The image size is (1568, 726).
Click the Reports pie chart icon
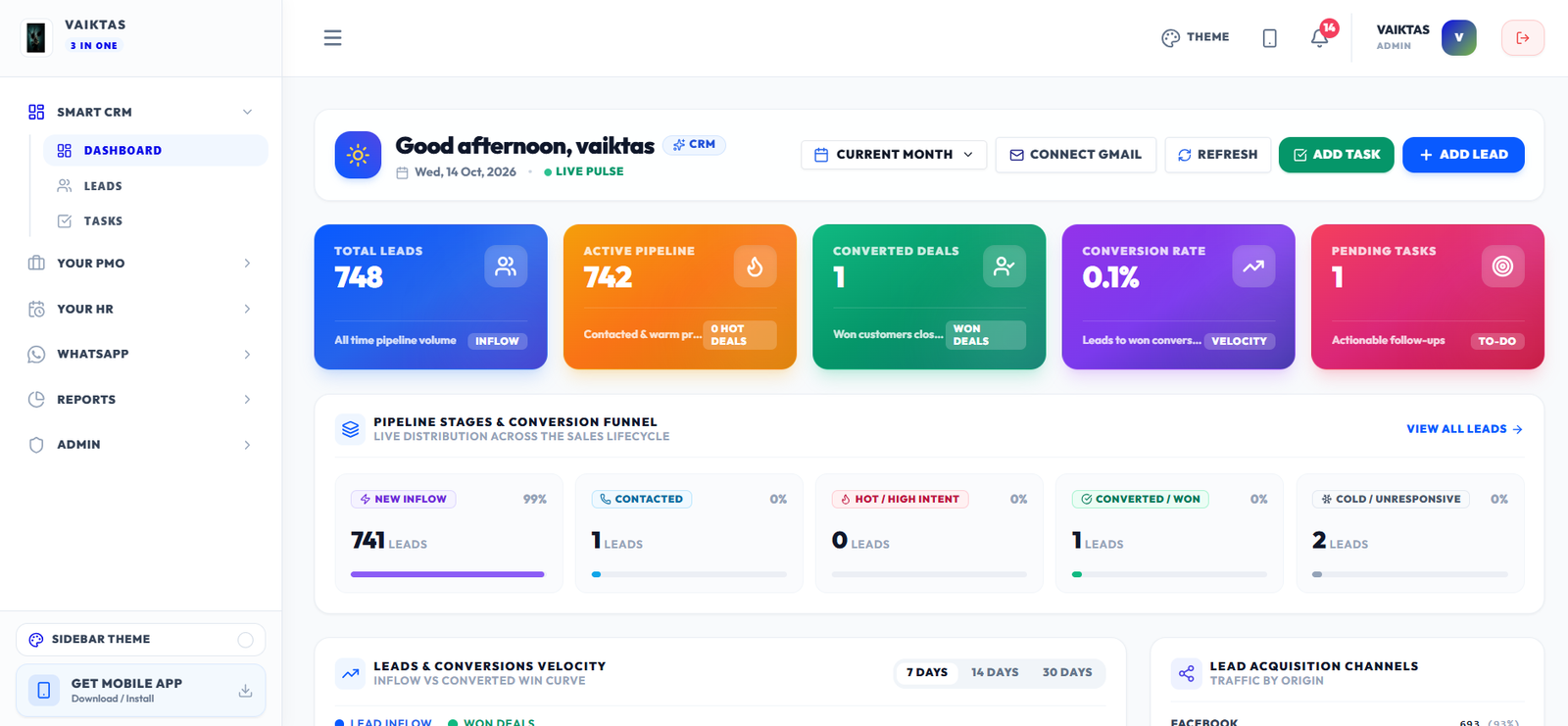coord(36,399)
